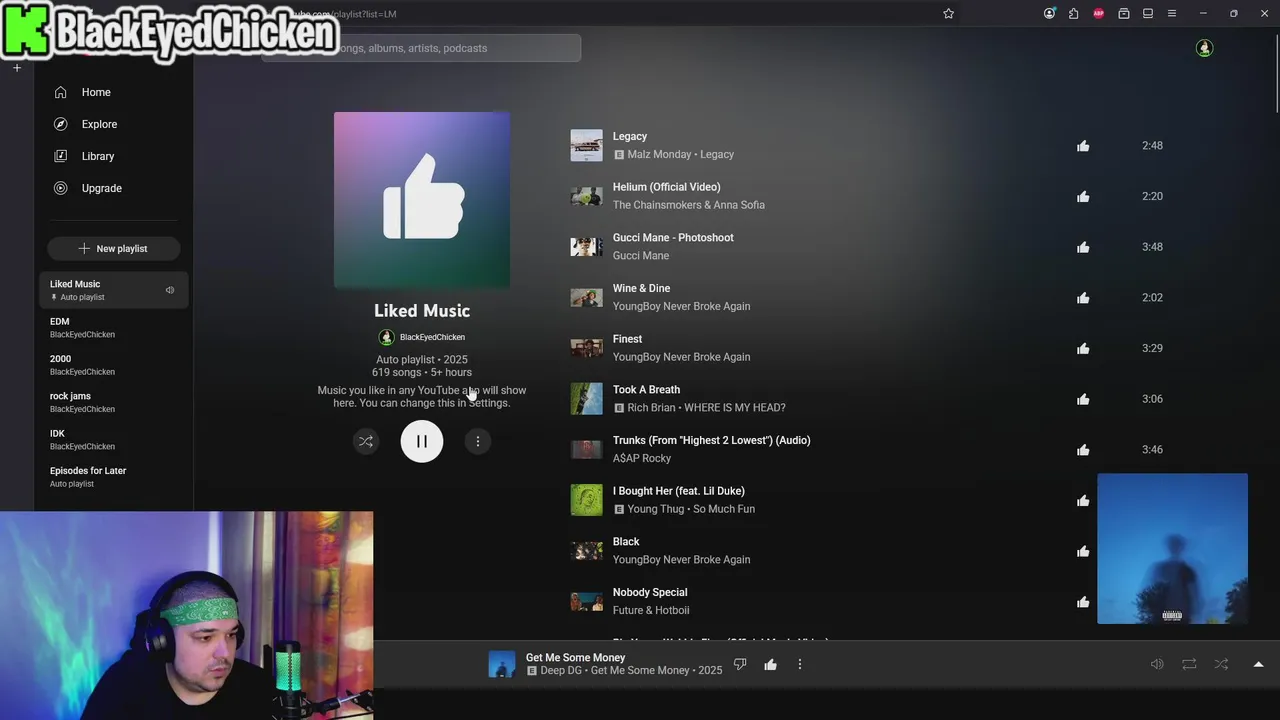Toggle like on Get Me Some Money

pos(770,664)
